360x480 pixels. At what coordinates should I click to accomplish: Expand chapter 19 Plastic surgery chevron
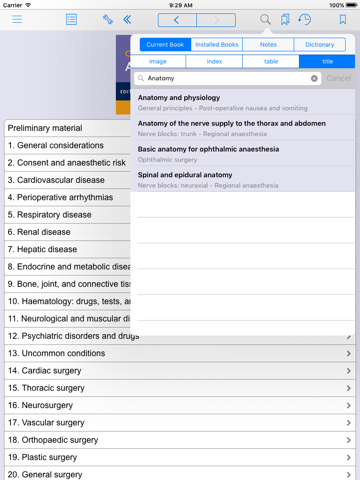(349, 457)
